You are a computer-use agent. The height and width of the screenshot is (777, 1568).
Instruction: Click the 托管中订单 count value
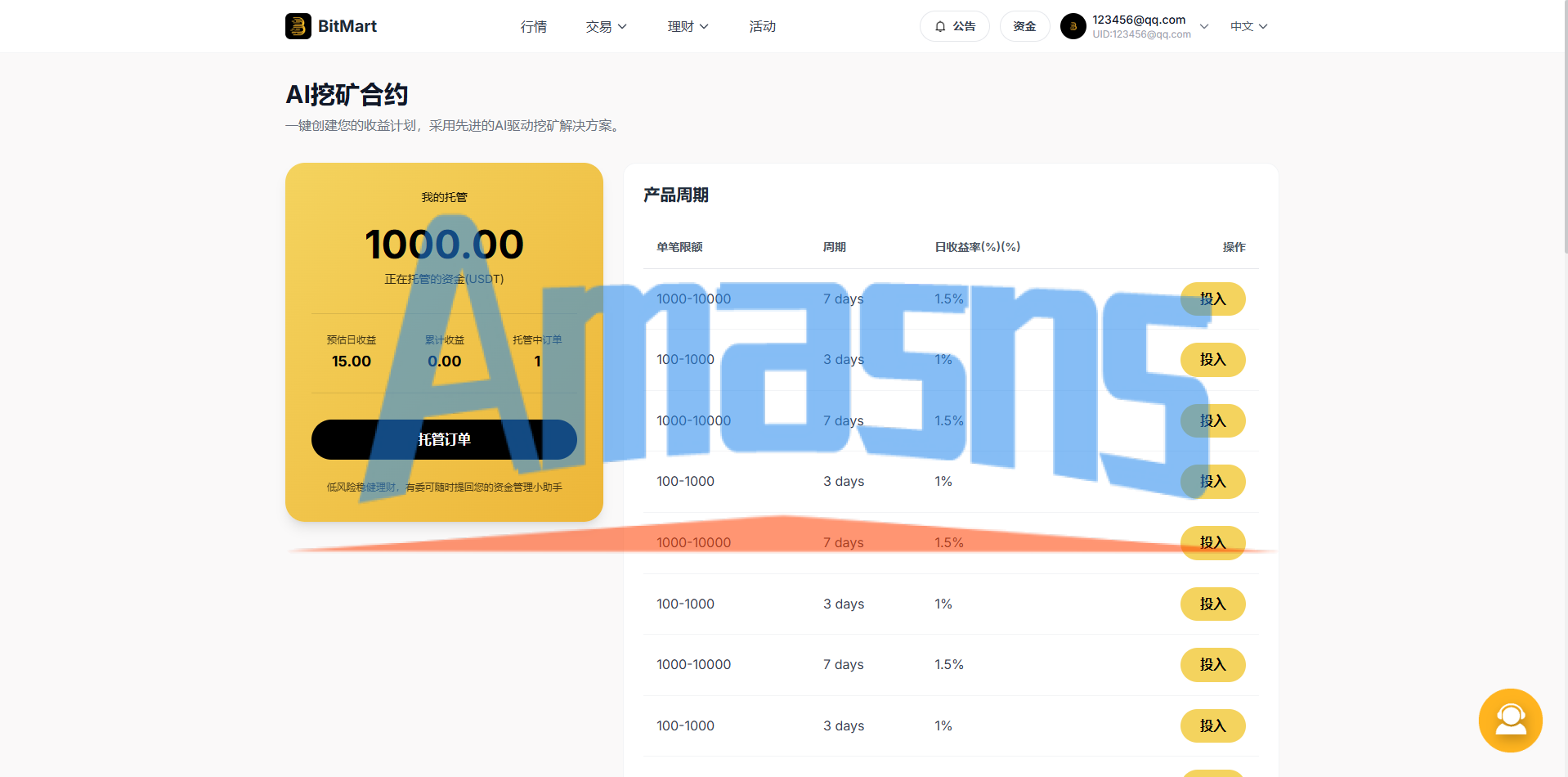pyautogui.click(x=537, y=361)
